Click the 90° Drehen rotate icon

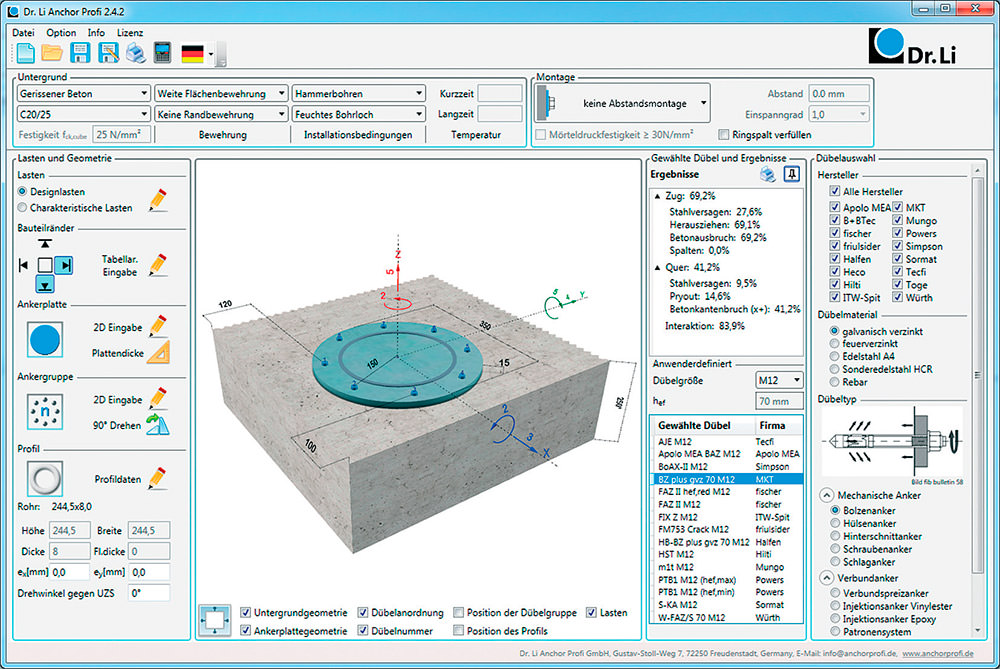click(158, 425)
